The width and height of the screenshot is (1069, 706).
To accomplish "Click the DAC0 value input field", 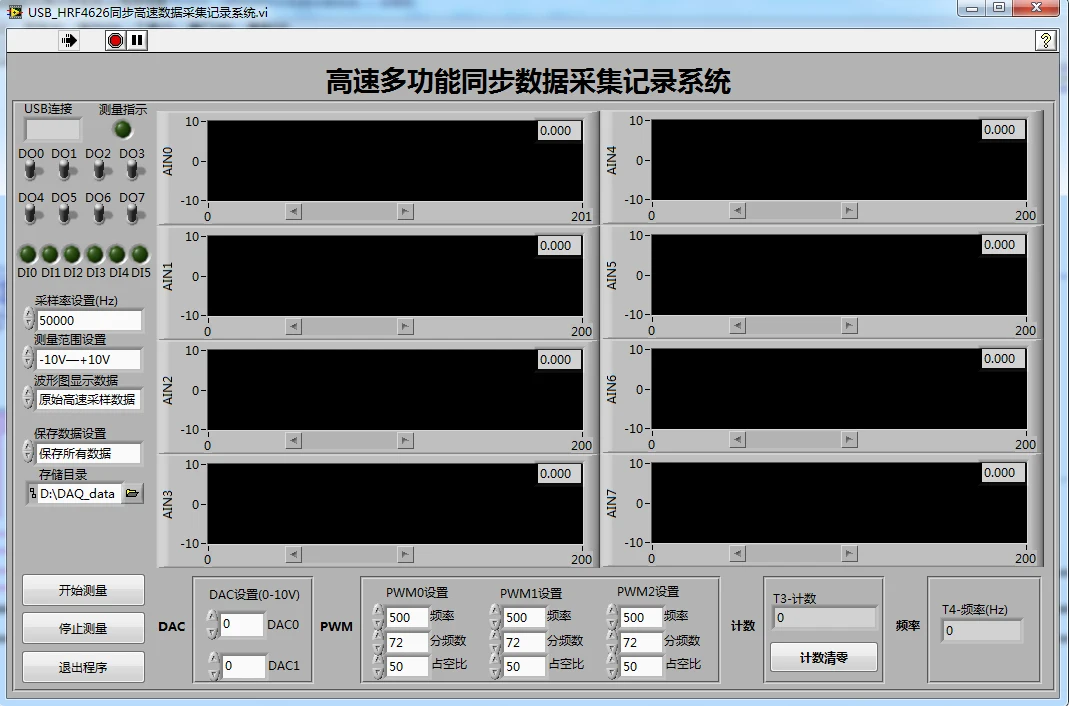I will click(242, 624).
